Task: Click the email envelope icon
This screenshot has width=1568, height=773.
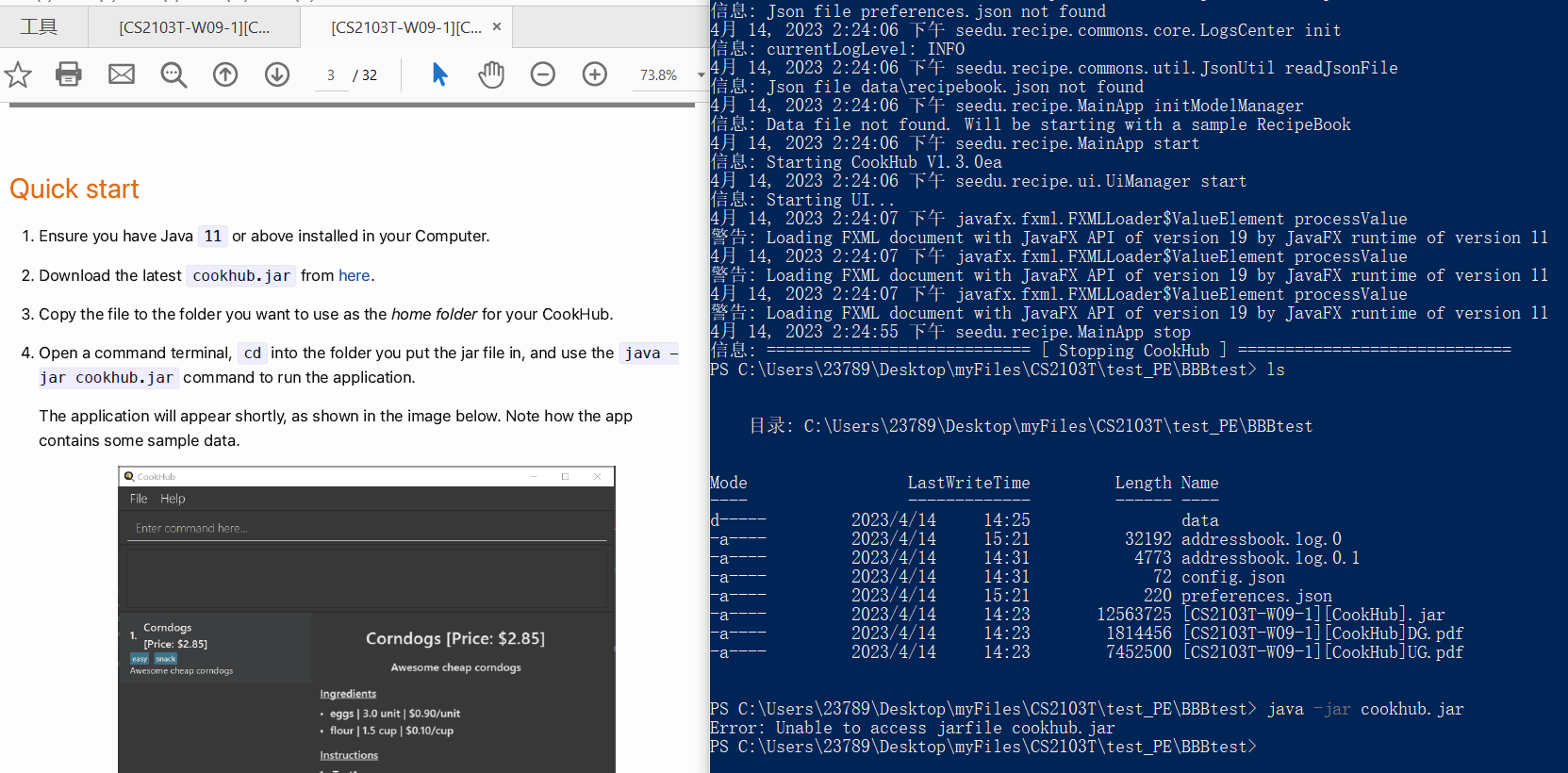Action: click(122, 74)
